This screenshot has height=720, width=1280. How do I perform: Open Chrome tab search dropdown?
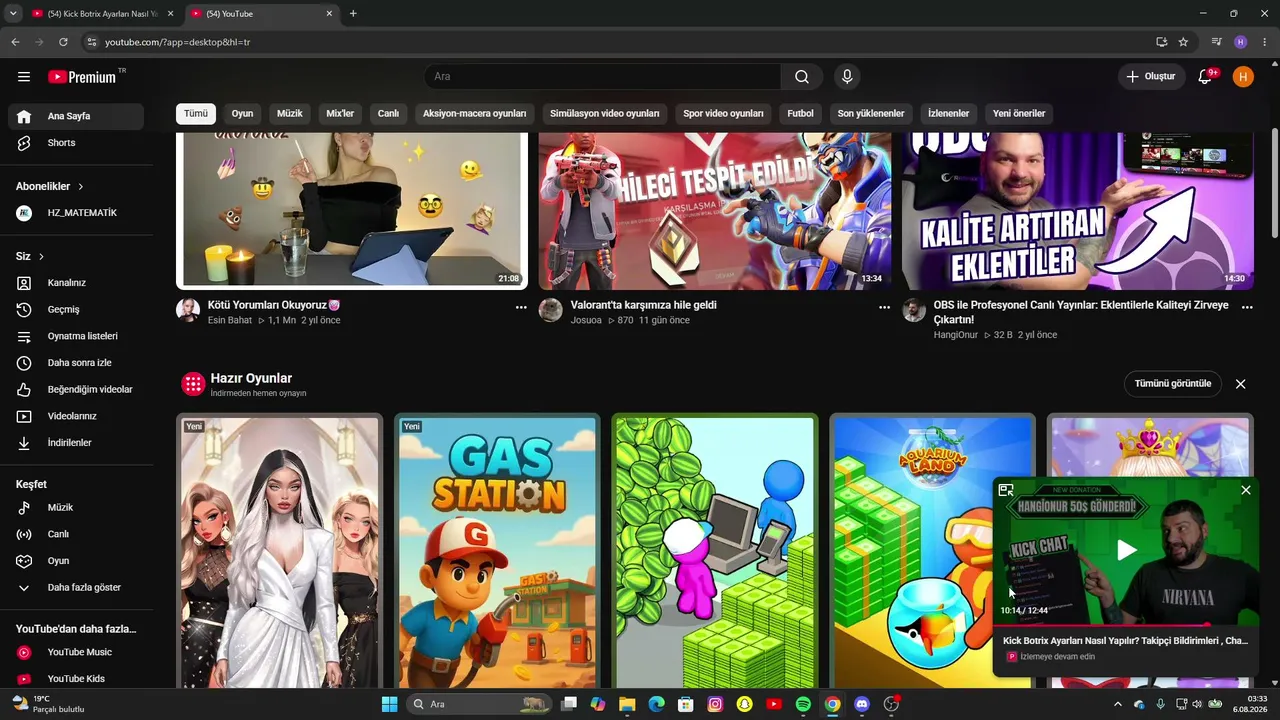(x=13, y=14)
